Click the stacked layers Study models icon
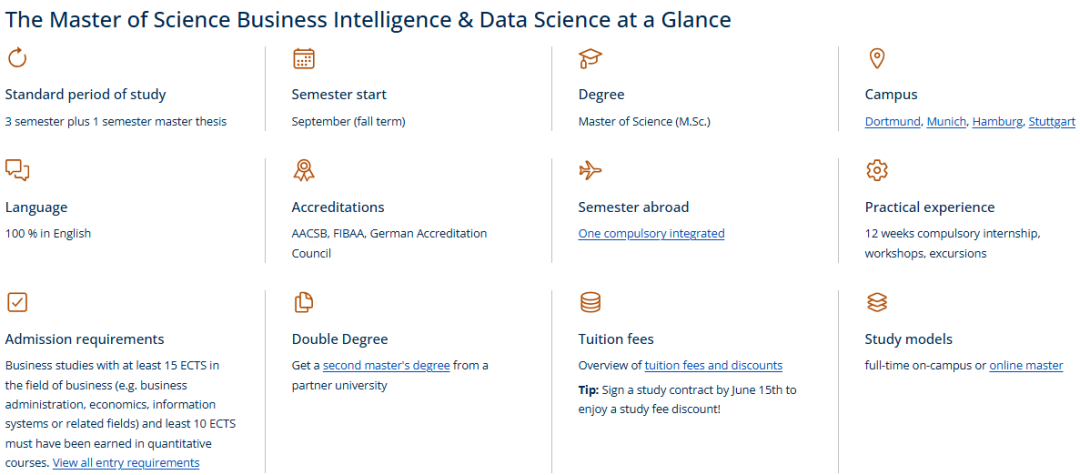 coord(877,302)
